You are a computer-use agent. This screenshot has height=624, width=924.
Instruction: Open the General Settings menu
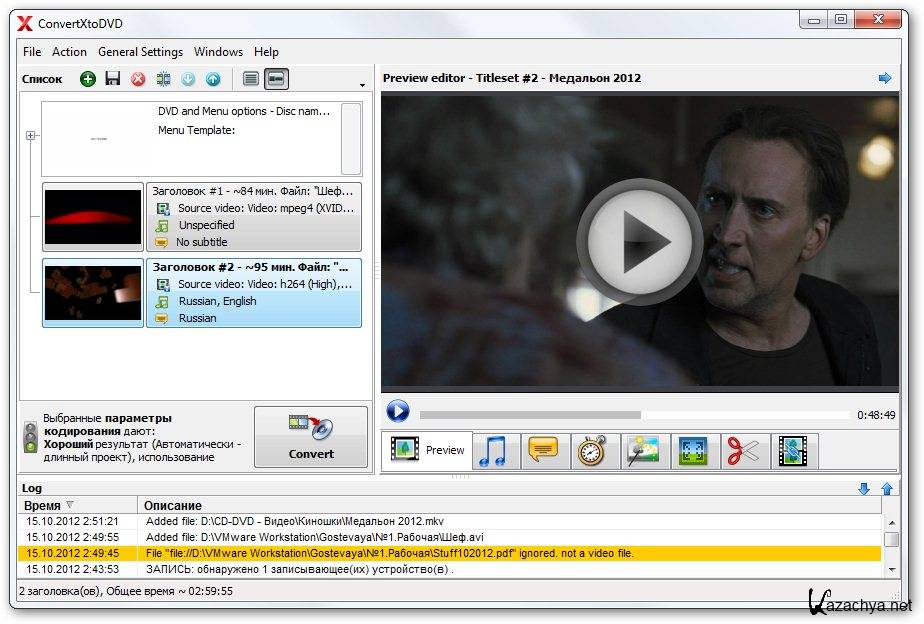(140, 52)
